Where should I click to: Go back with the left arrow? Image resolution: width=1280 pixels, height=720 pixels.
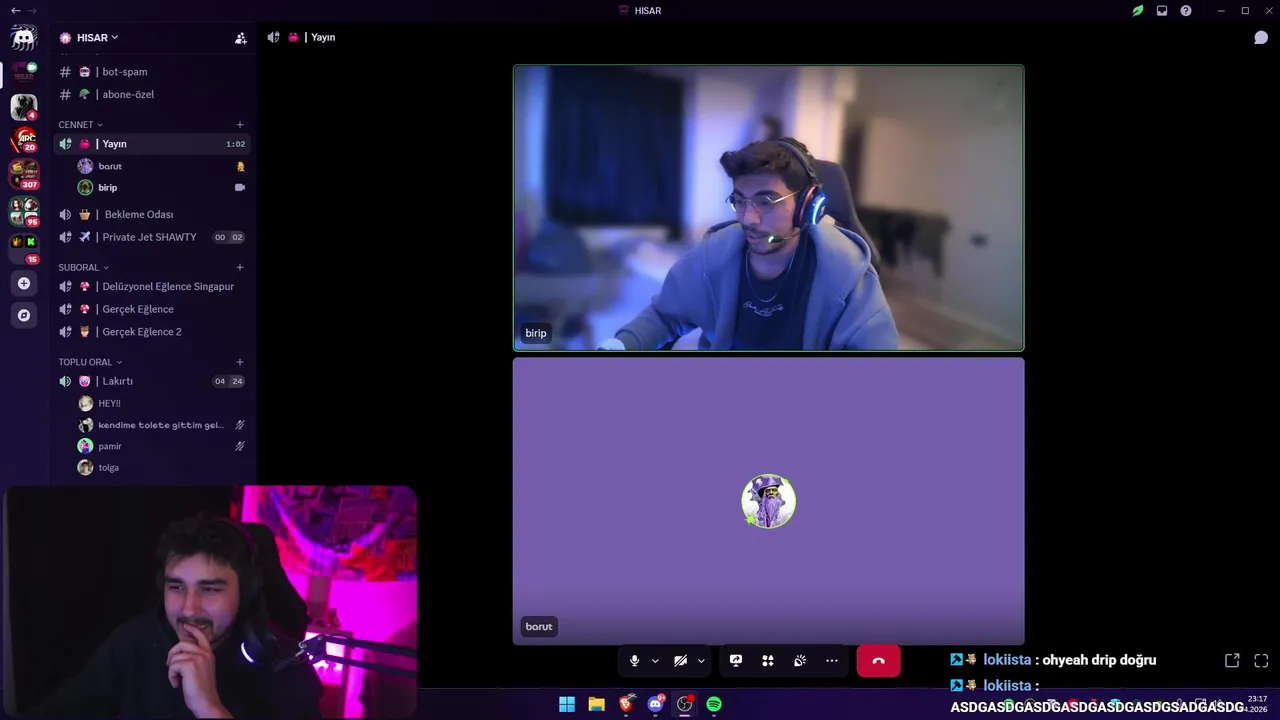[x=15, y=10]
